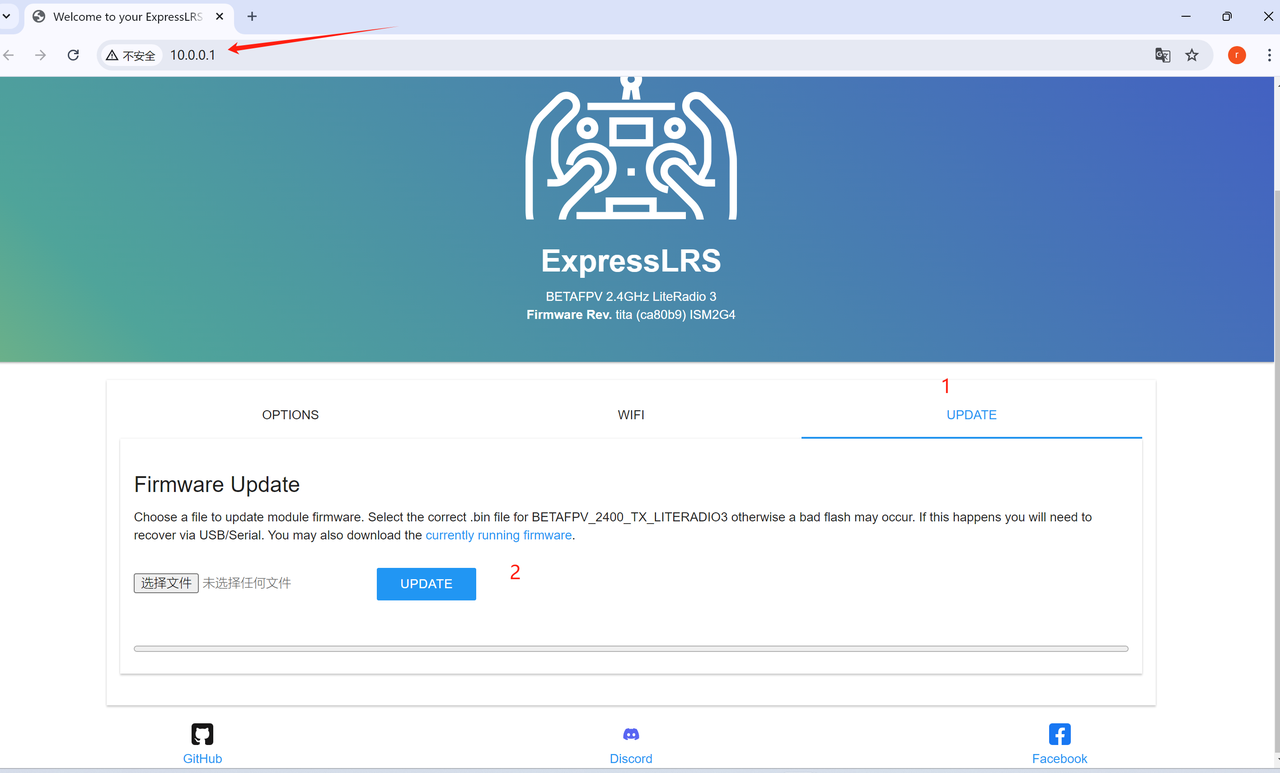The image size is (1280, 773).
Task: Click the Facebook text link
Action: pos(1060,759)
